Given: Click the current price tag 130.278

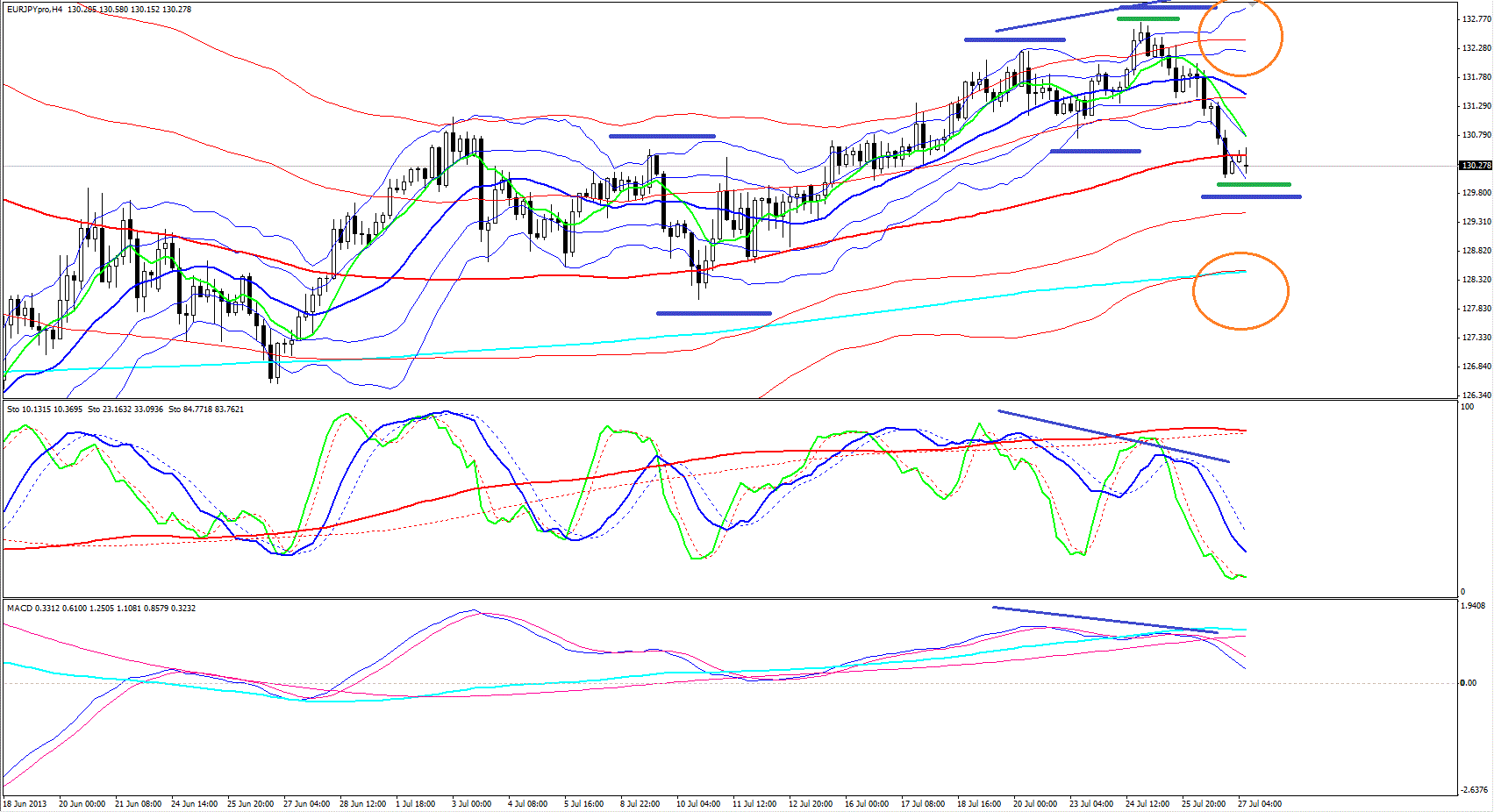Looking at the screenshot, I should tap(1476, 166).
